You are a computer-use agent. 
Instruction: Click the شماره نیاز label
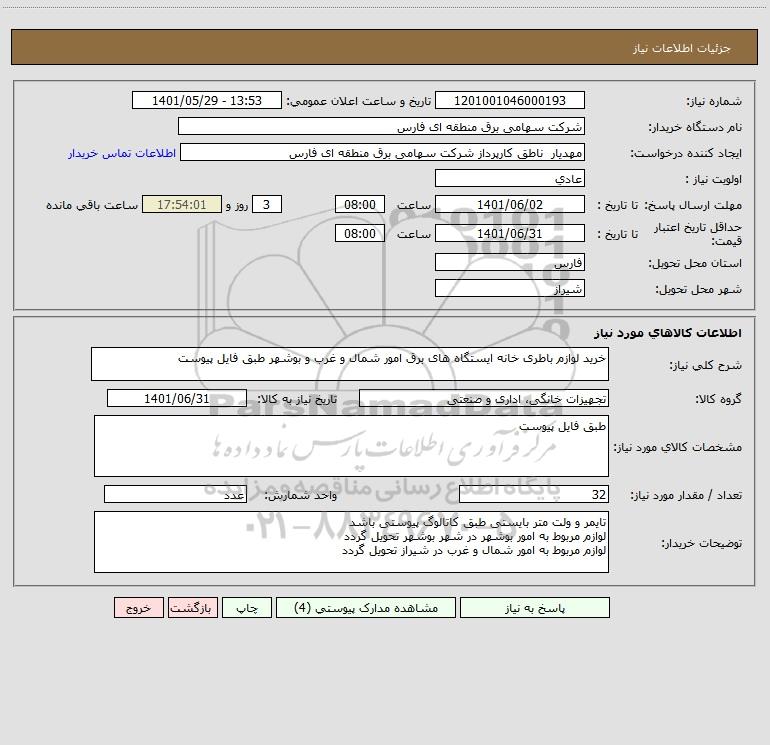[714, 101]
